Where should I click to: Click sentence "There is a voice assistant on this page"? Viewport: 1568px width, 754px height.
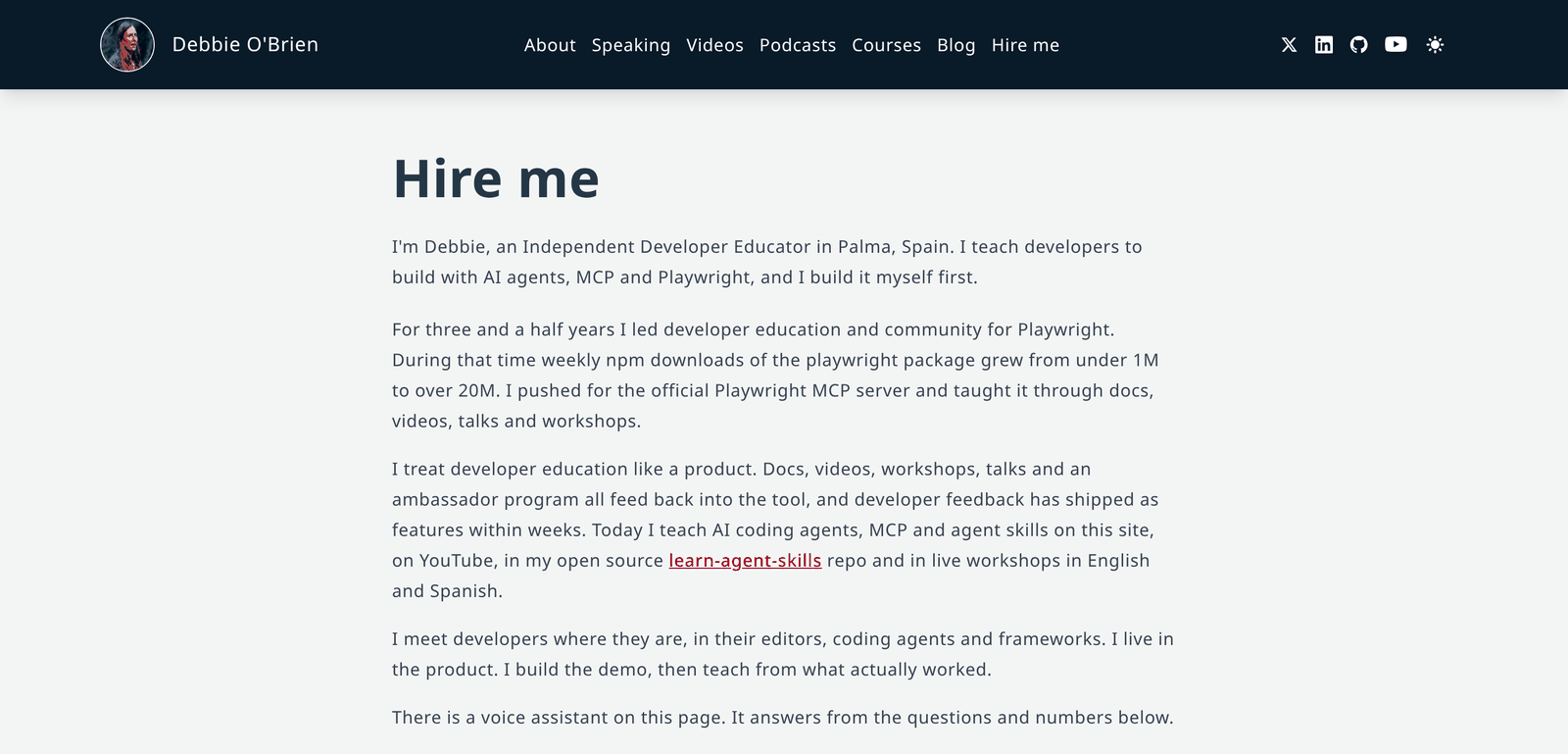pyautogui.click(x=558, y=718)
